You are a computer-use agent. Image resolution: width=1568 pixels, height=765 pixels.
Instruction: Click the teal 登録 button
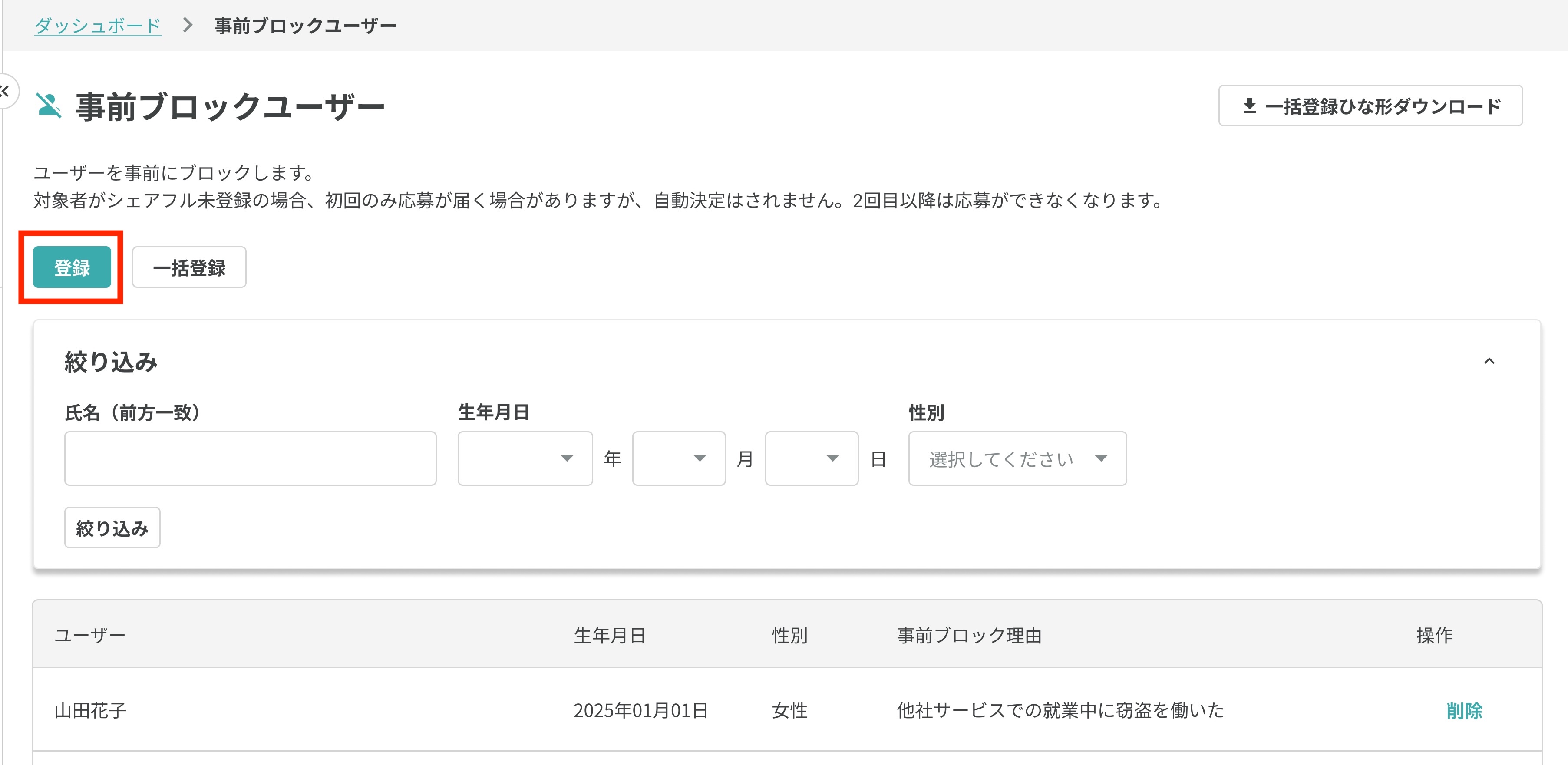[x=72, y=267]
